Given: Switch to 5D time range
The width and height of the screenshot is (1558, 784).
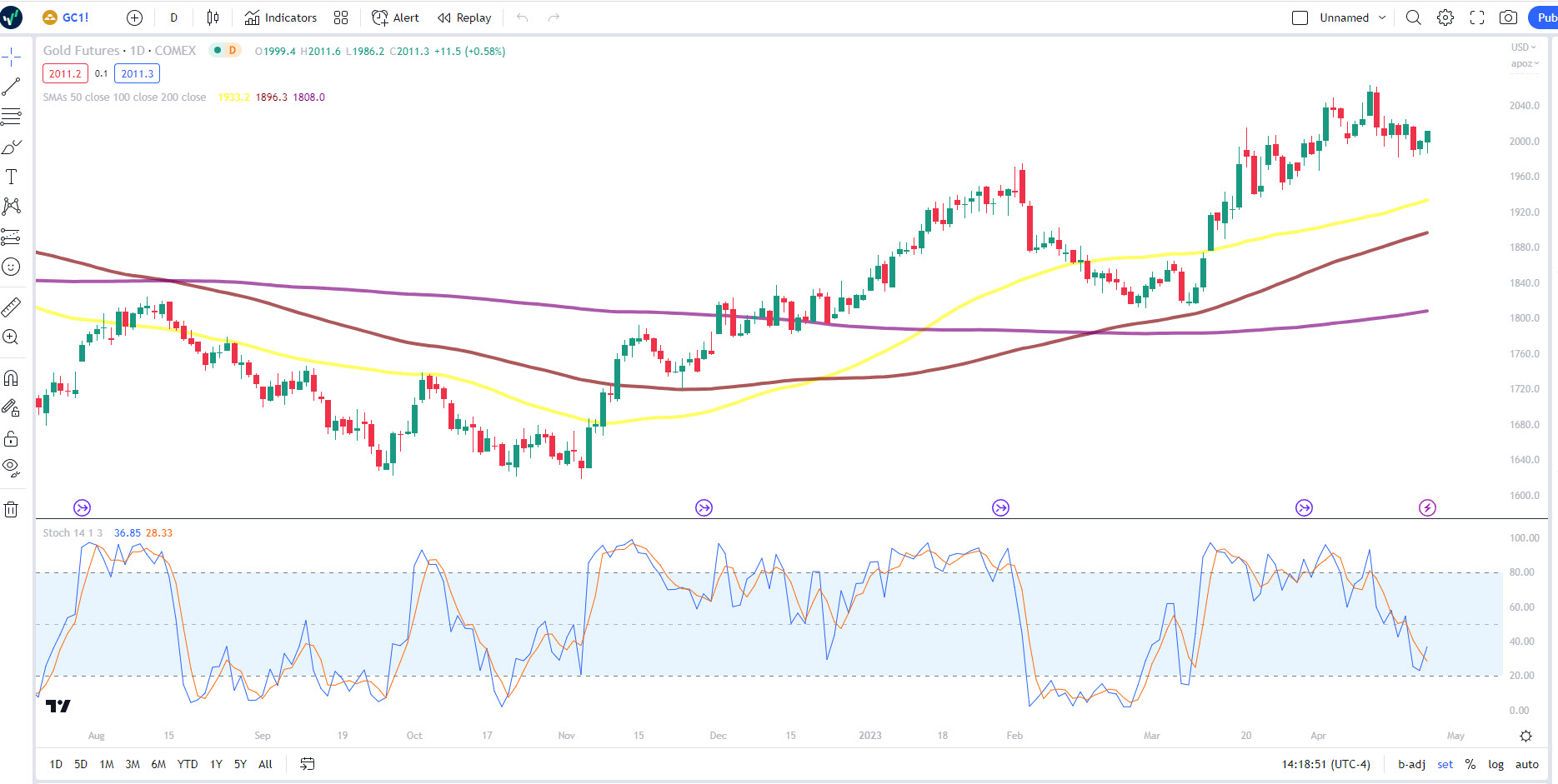Looking at the screenshot, I should (81, 764).
